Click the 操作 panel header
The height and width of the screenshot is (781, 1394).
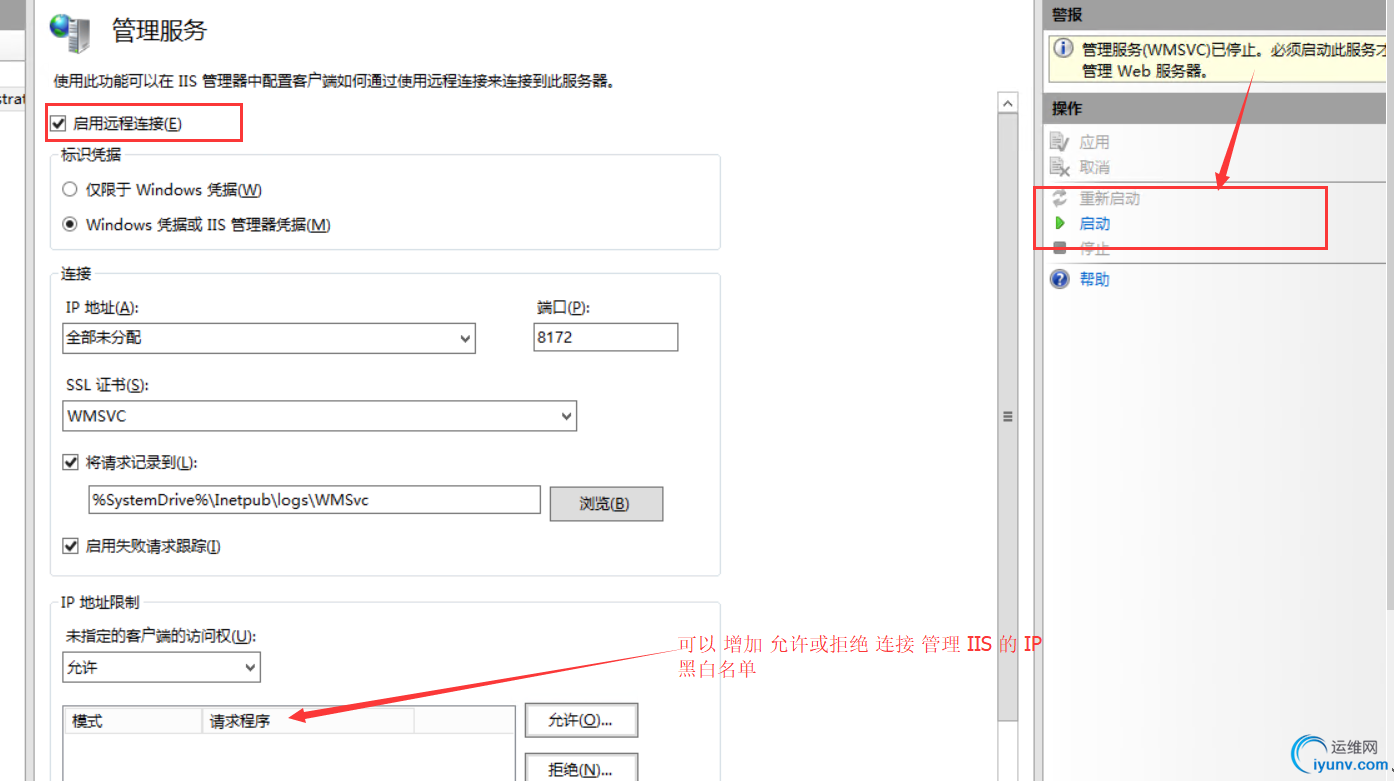(x=1215, y=108)
